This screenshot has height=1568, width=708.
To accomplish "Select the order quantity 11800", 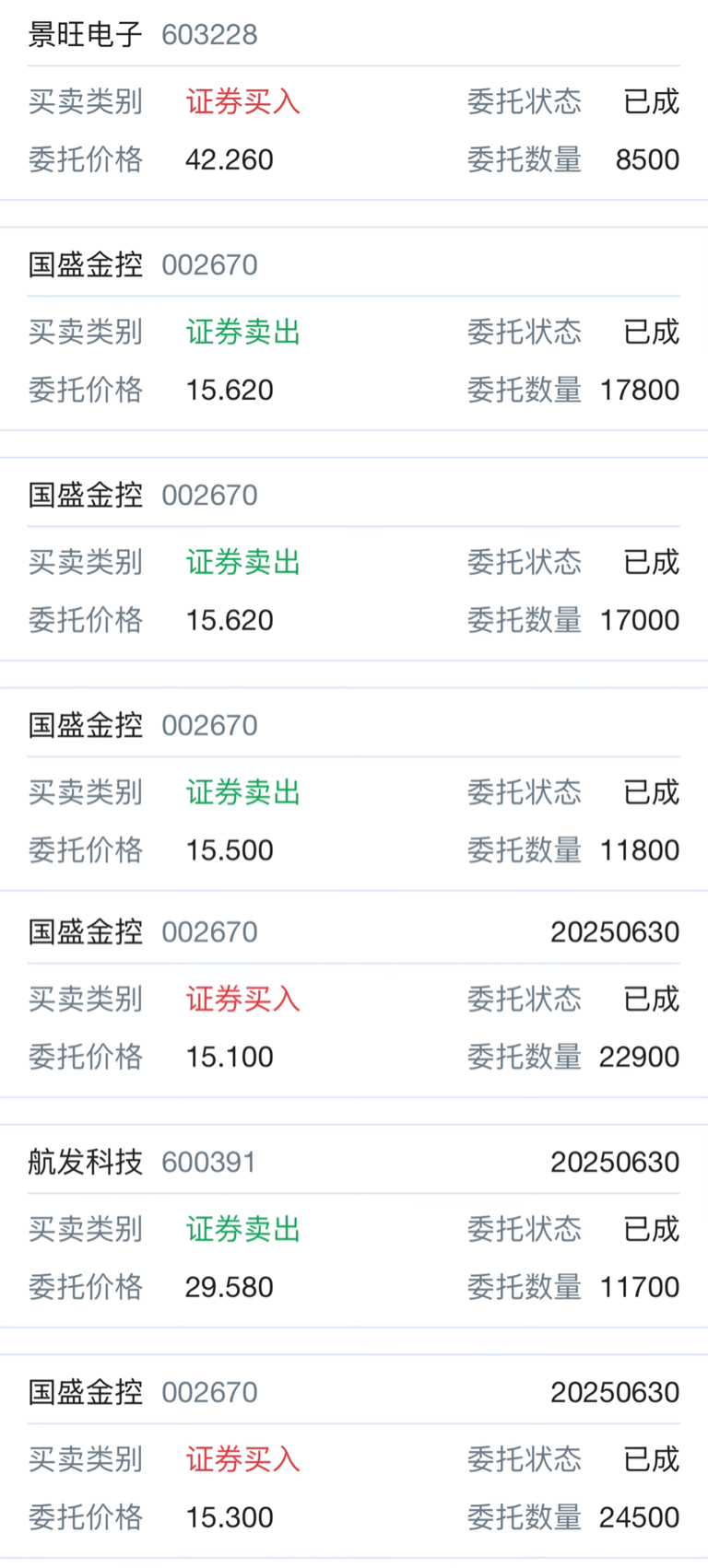I will (639, 850).
